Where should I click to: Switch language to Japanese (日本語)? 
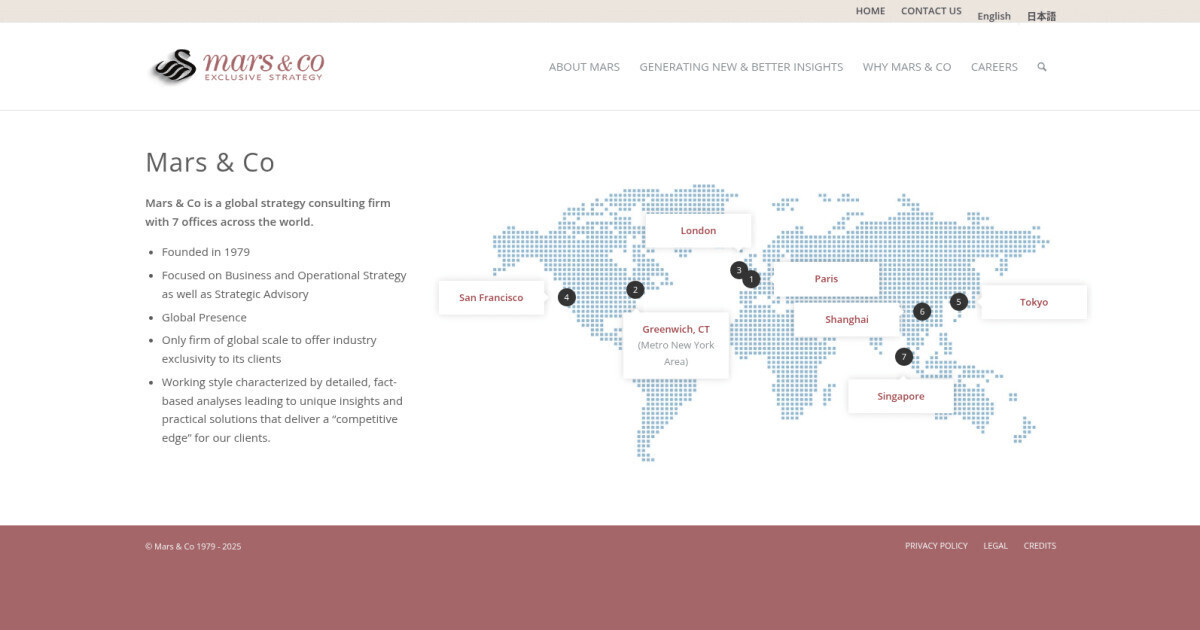coord(1041,16)
